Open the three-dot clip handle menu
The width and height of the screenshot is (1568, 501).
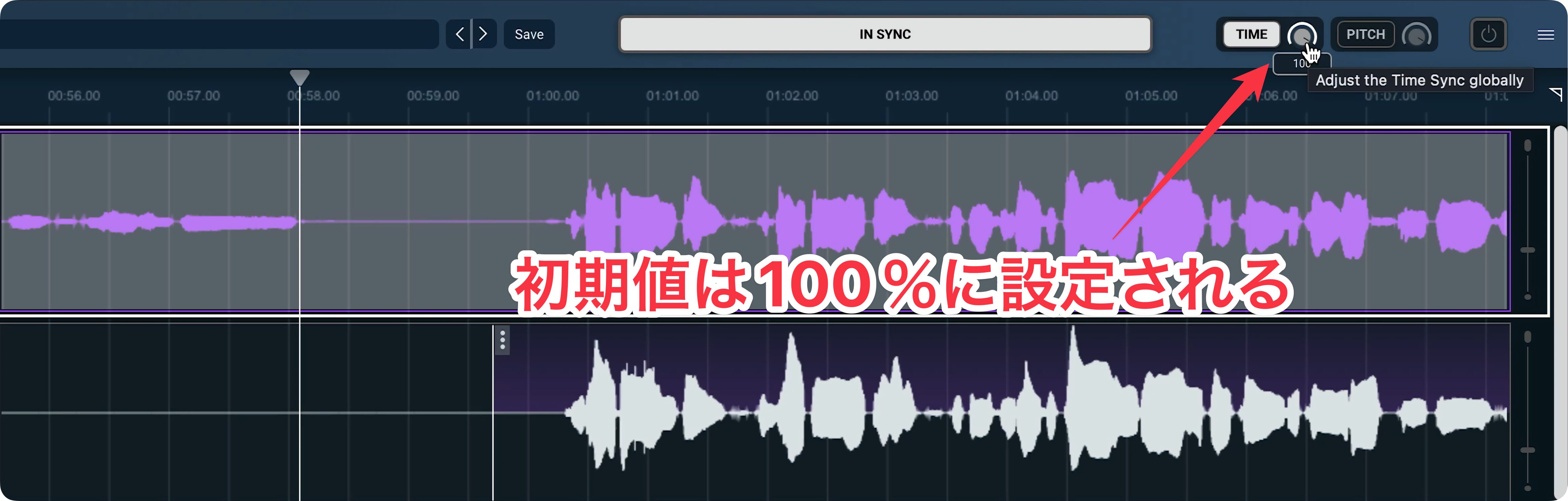click(x=502, y=340)
